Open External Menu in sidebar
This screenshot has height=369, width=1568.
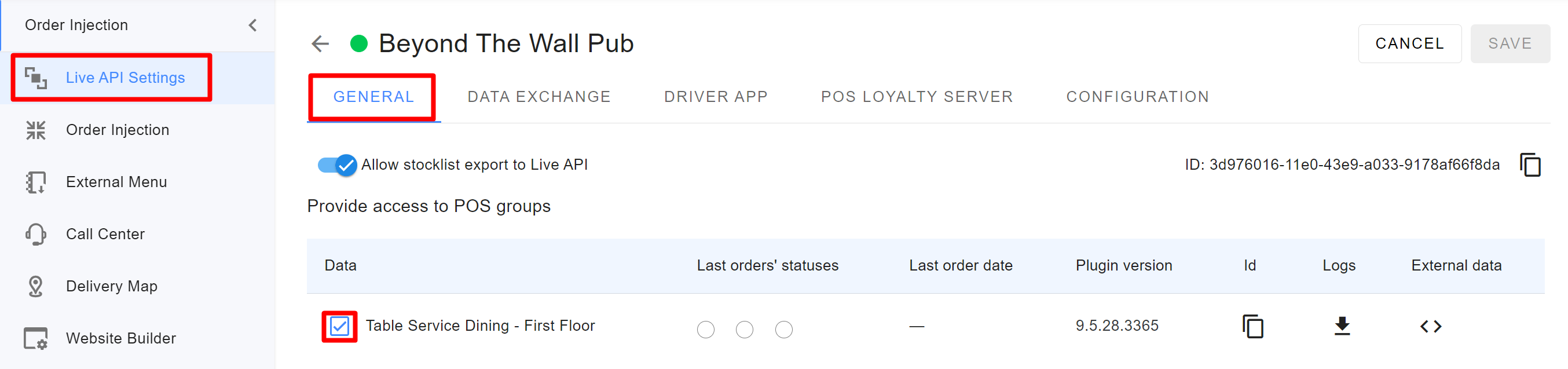pyautogui.click(x=116, y=182)
